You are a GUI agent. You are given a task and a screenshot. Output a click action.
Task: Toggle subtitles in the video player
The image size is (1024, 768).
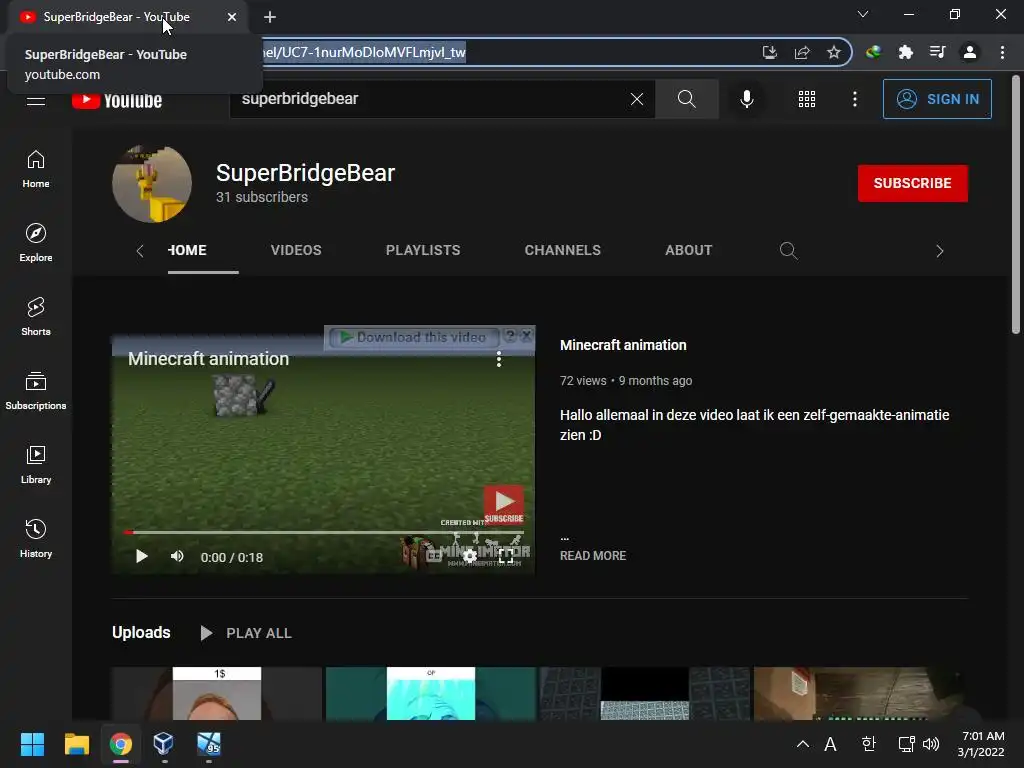tap(434, 556)
